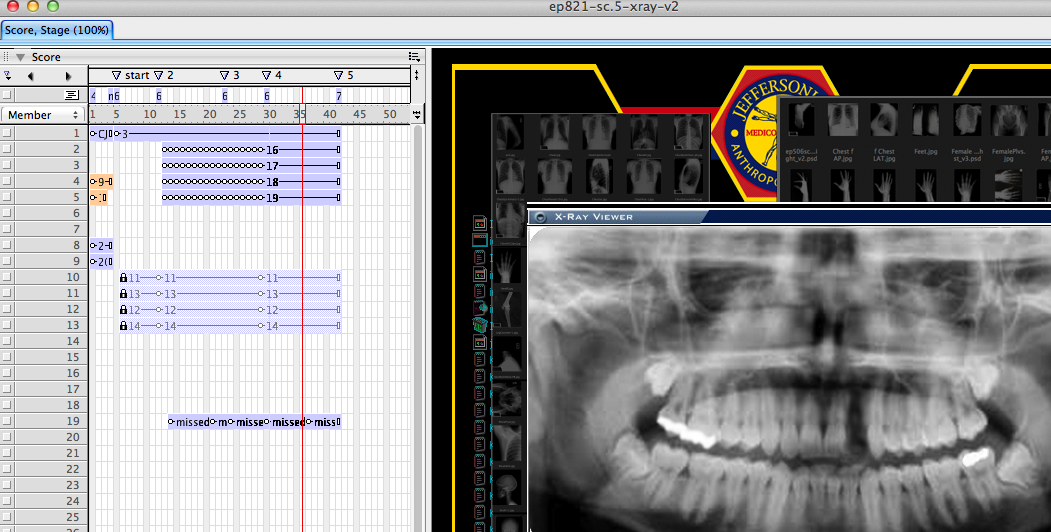Toggle the script channel visibility box
Image resolution: width=1051 pixels, height=532 pixels.
point(8,95)
